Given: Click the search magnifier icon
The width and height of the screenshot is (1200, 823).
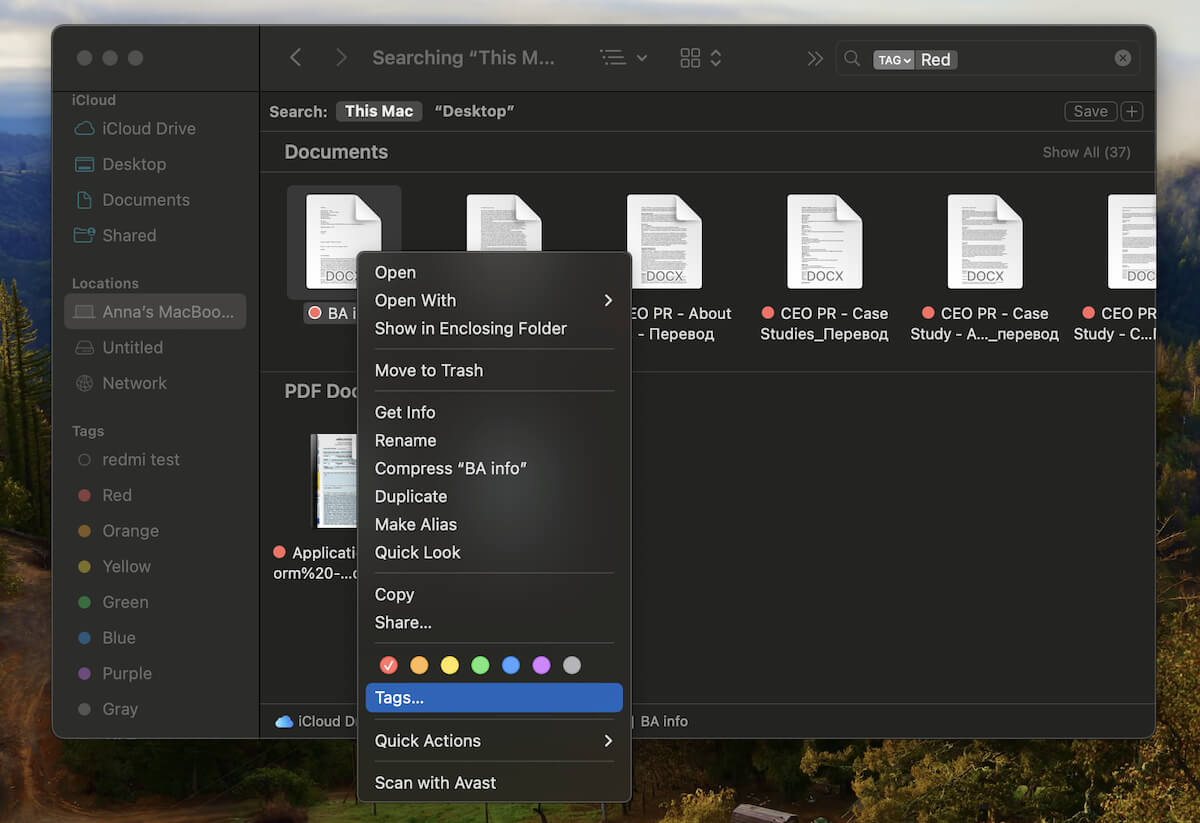Looking at the screenshot, I should click(852, 59).
